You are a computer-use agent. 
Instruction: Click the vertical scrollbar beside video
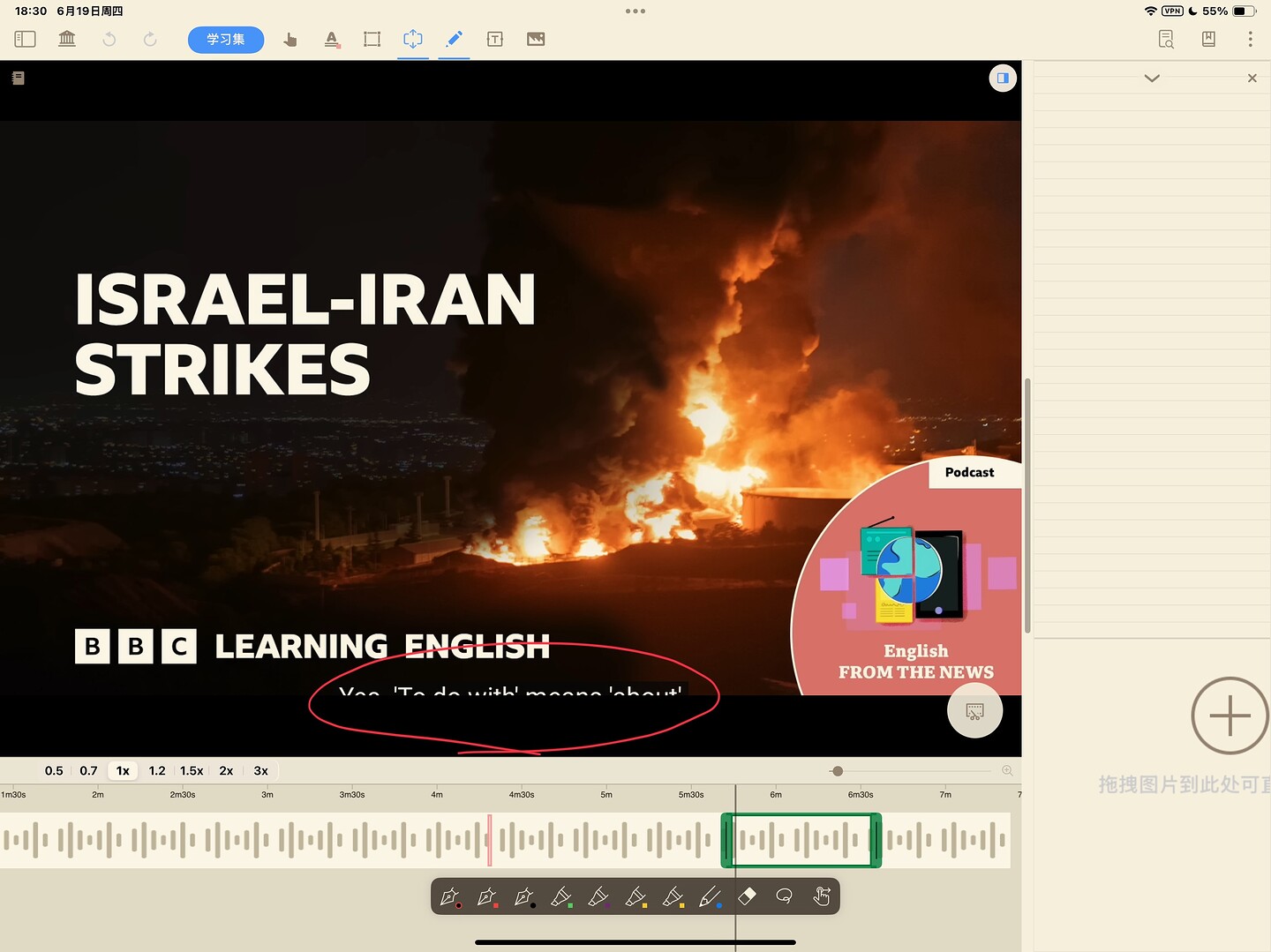coord(1027,506)
